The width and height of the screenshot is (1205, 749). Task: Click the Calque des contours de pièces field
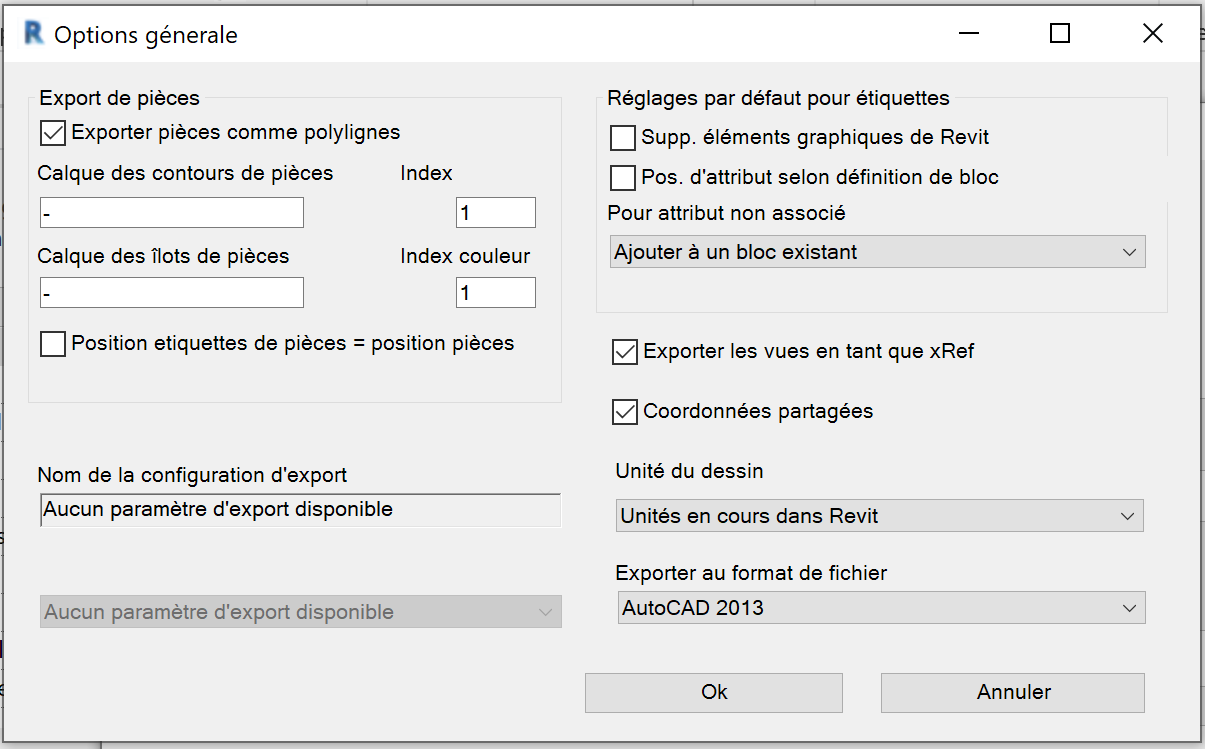coord(171,213)
